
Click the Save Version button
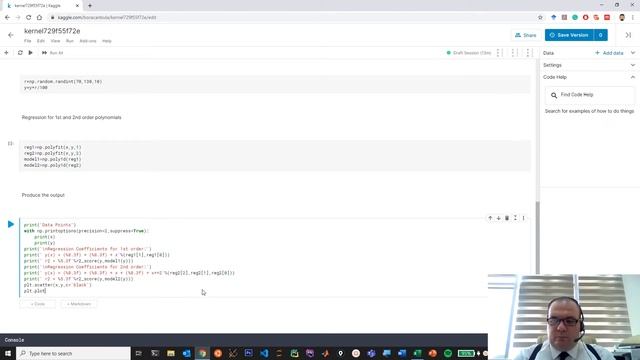569,35
